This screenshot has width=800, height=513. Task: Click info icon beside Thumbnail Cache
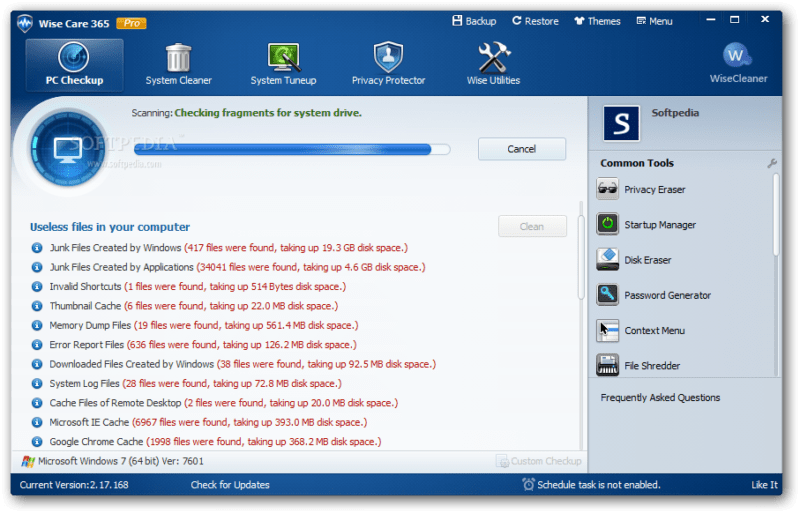point(37,306)
